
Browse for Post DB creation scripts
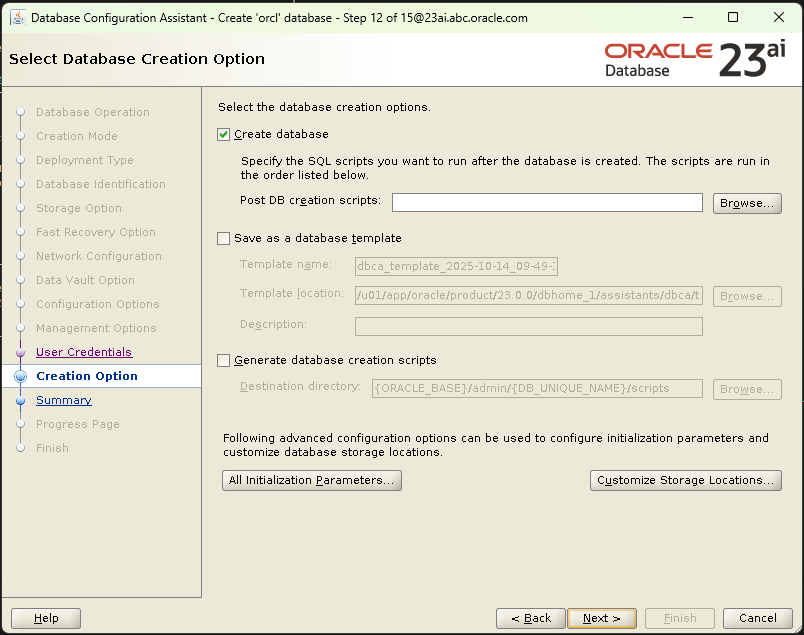pos(746,202)
